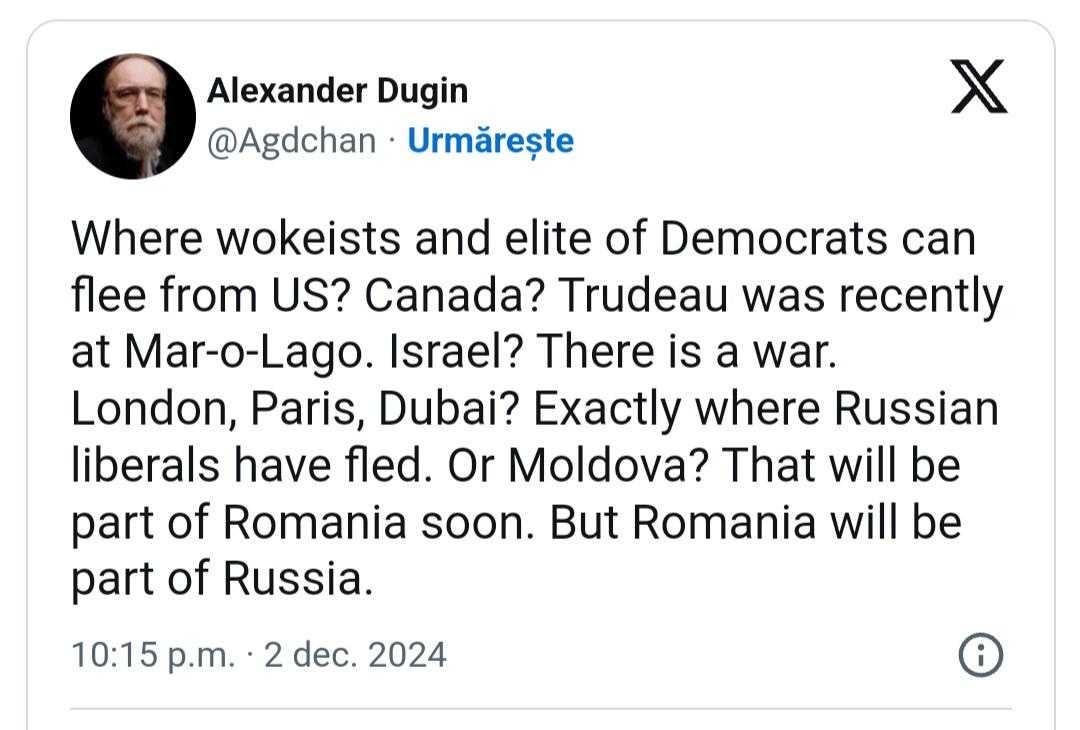Click the word Moldova? in the tweet
The width and height of the screenshot is (1080, 730).
point(609,466)
